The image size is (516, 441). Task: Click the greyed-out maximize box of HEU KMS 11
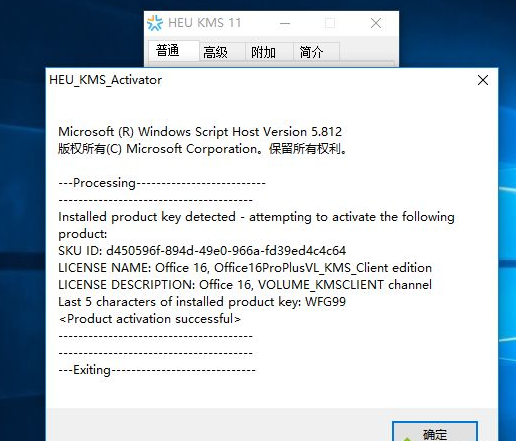click(x=330, y=23)
